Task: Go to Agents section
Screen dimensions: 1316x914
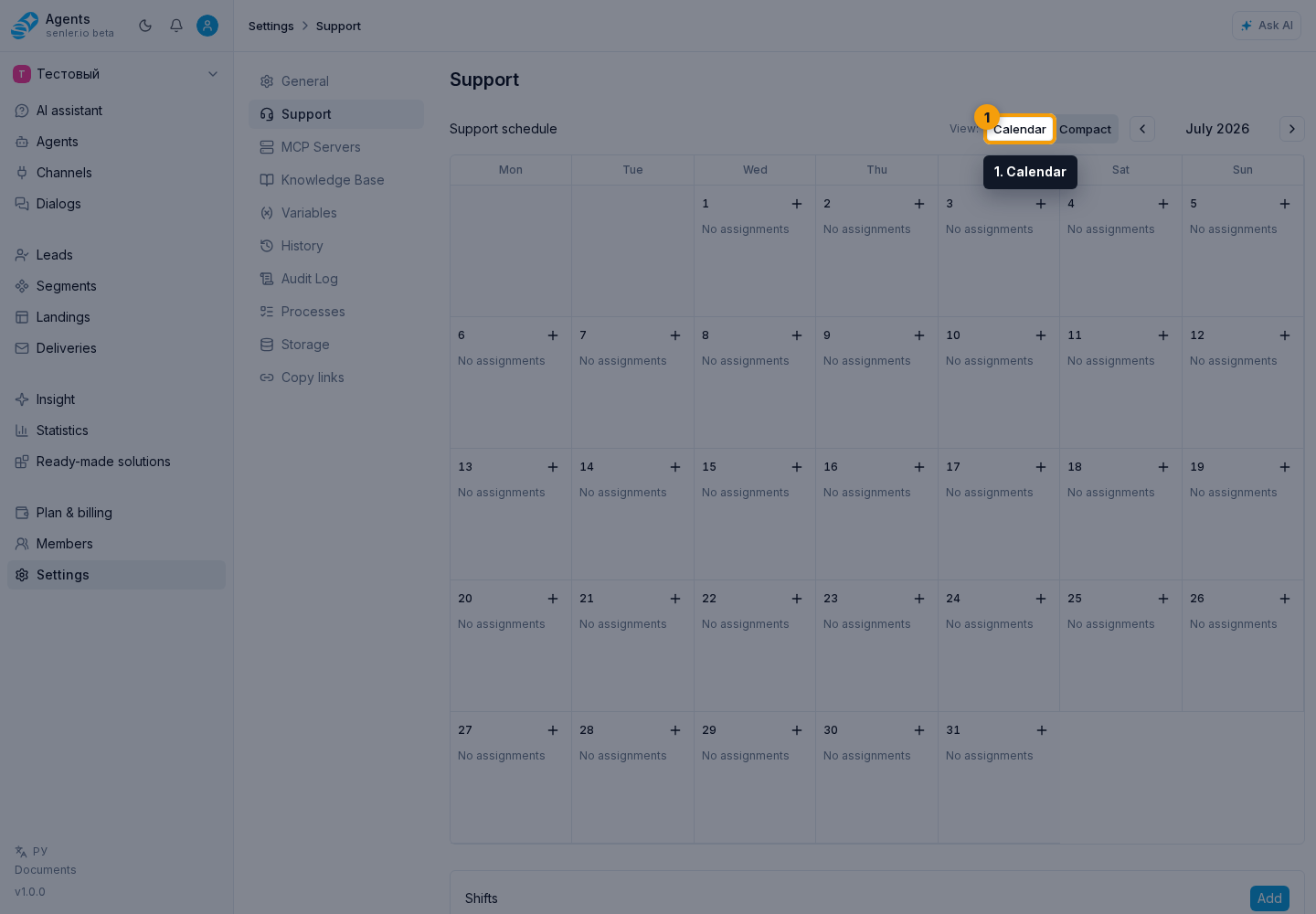Action: [116, 142]
